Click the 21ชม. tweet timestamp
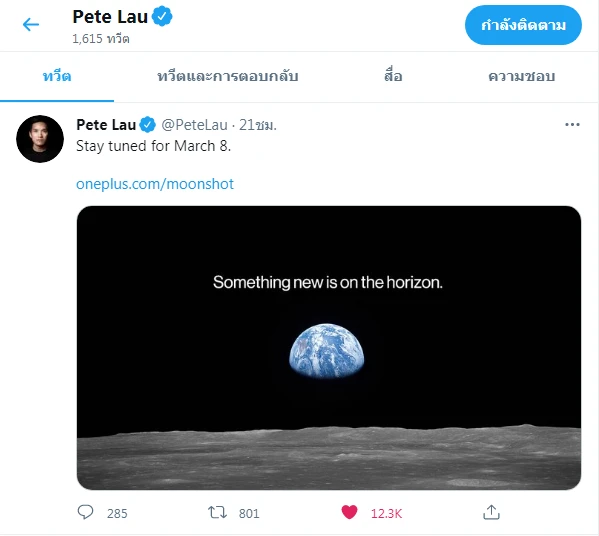 click(x=257, y=125)
